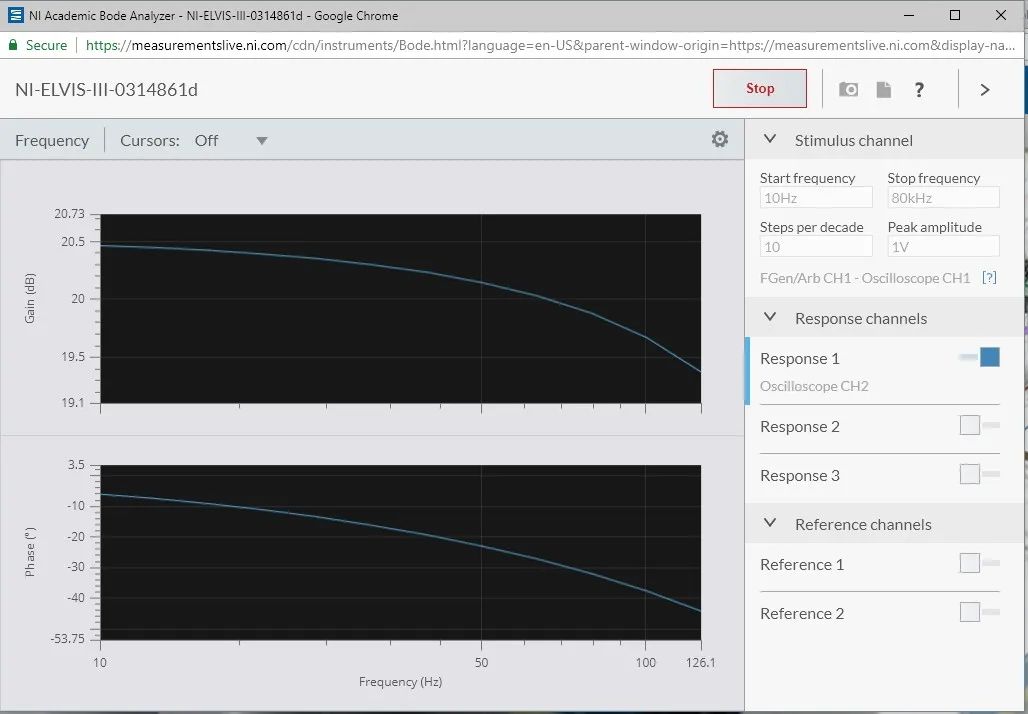Image resolution: width=1028 pixels, height=714 pixels.
Task: Click the [?] help link for wiring
Action: coord(989,277)
